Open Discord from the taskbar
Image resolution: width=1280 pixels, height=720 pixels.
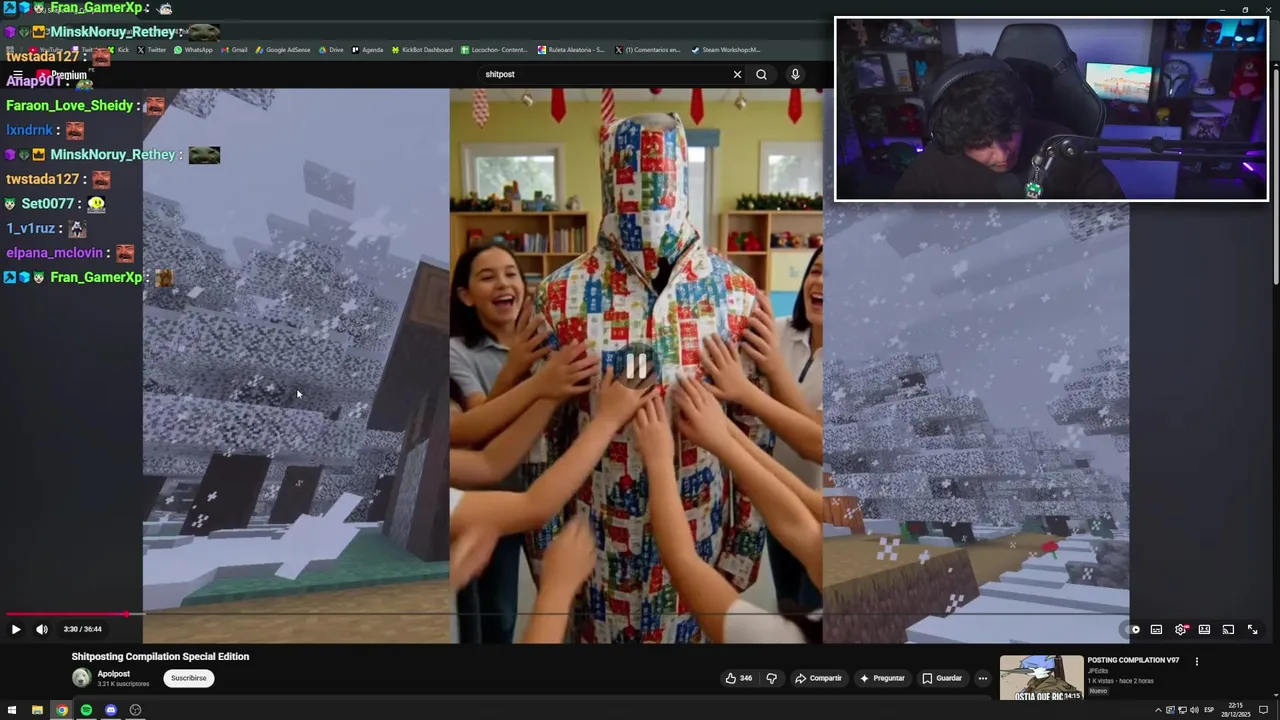pos(111,710)
